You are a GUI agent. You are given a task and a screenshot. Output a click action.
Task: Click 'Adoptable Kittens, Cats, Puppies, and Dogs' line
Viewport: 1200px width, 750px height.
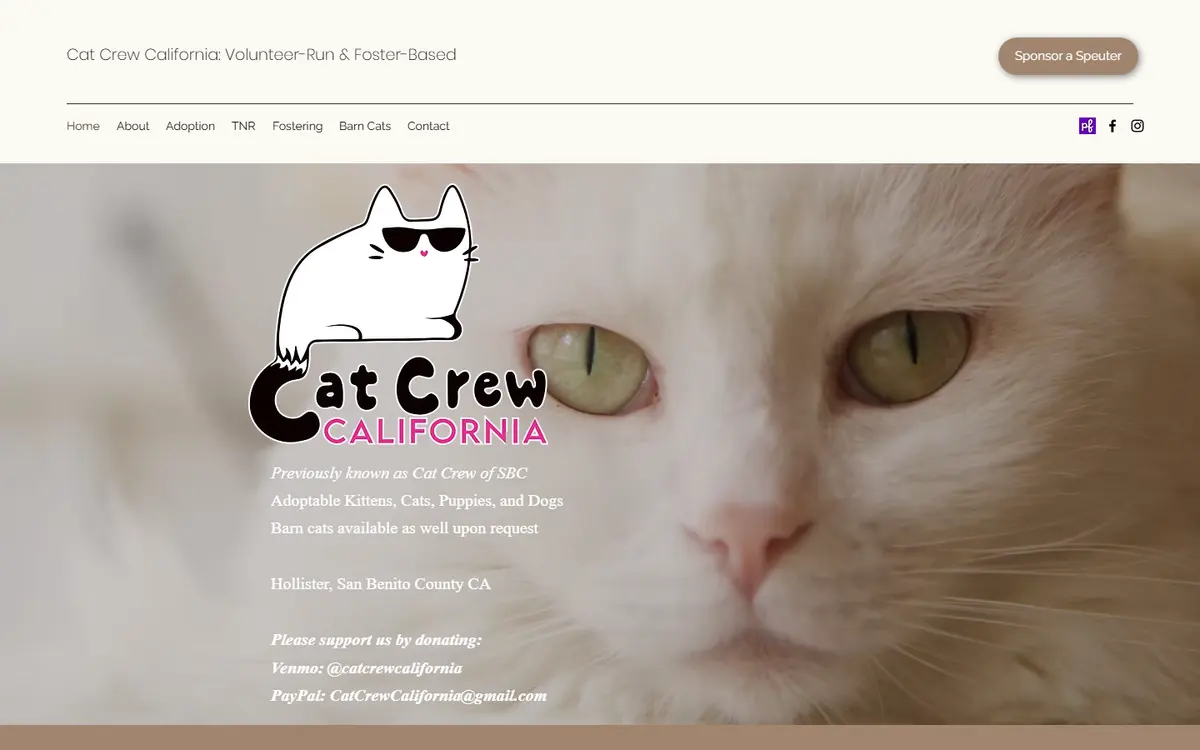point(417,501)
